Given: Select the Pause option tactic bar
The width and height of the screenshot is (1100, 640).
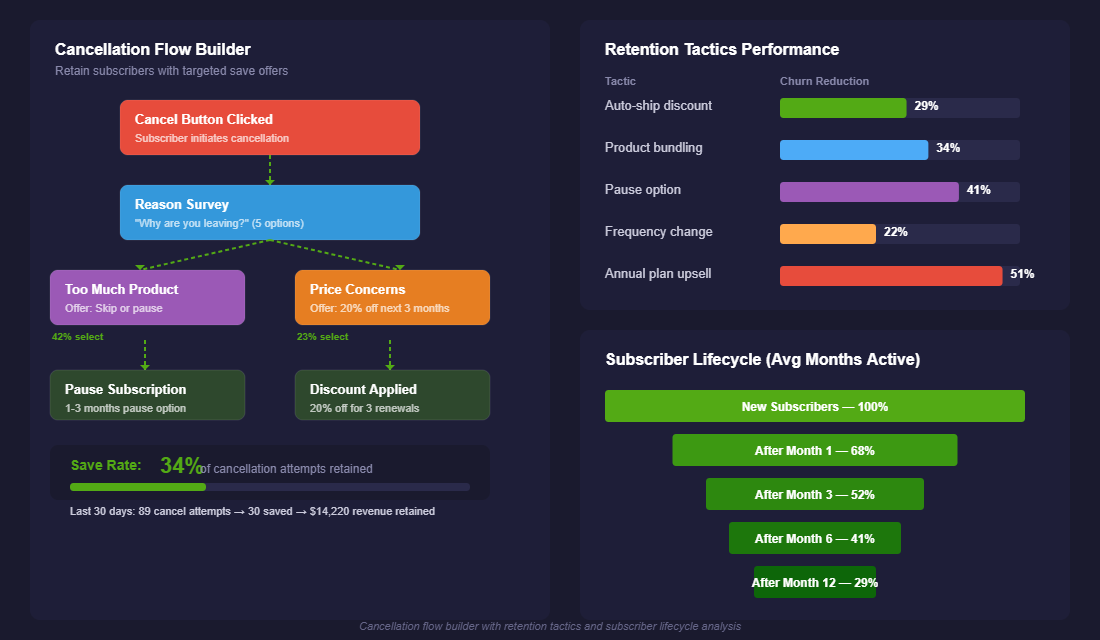Looking at the screenshot, I should point(869,191).
